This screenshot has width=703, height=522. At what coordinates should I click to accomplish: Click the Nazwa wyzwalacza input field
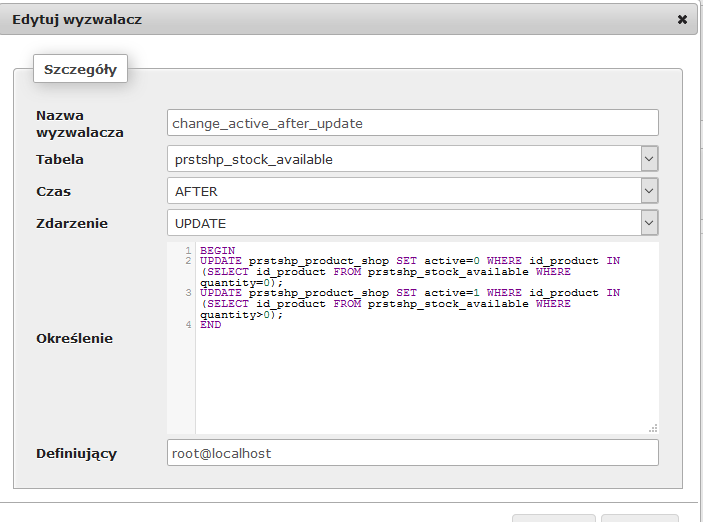tap(412, 122)
